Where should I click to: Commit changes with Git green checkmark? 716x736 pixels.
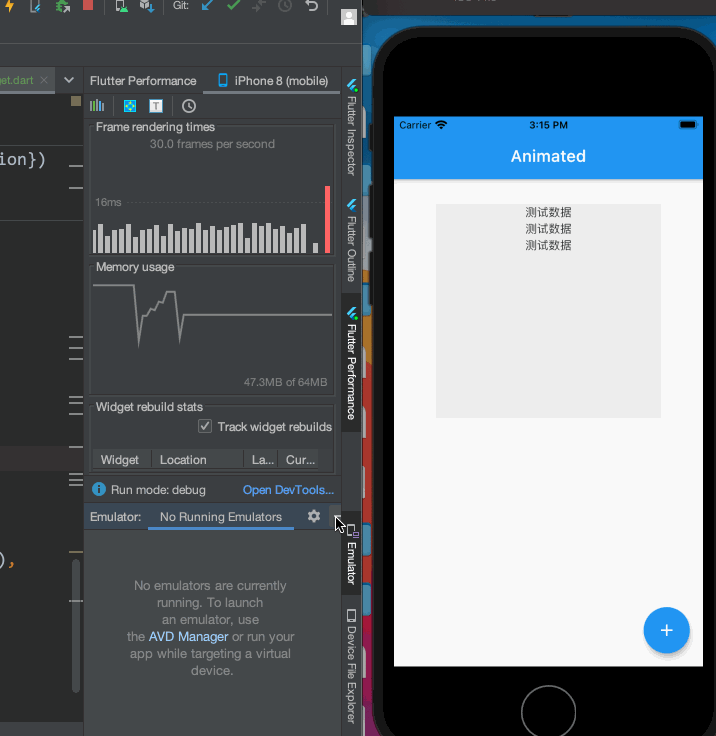coord(233,5)
